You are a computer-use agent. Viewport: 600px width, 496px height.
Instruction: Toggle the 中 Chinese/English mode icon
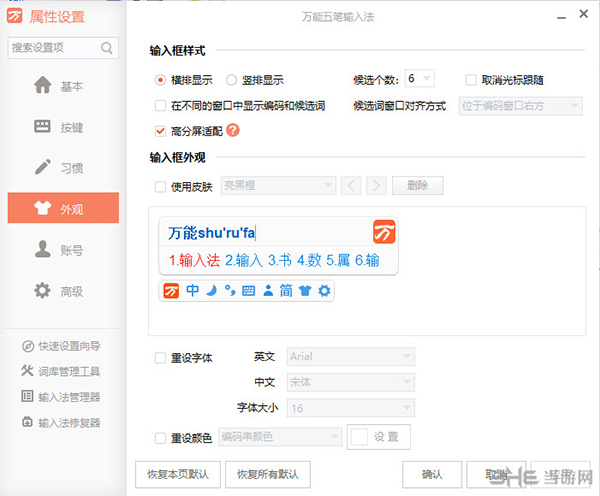192,291
